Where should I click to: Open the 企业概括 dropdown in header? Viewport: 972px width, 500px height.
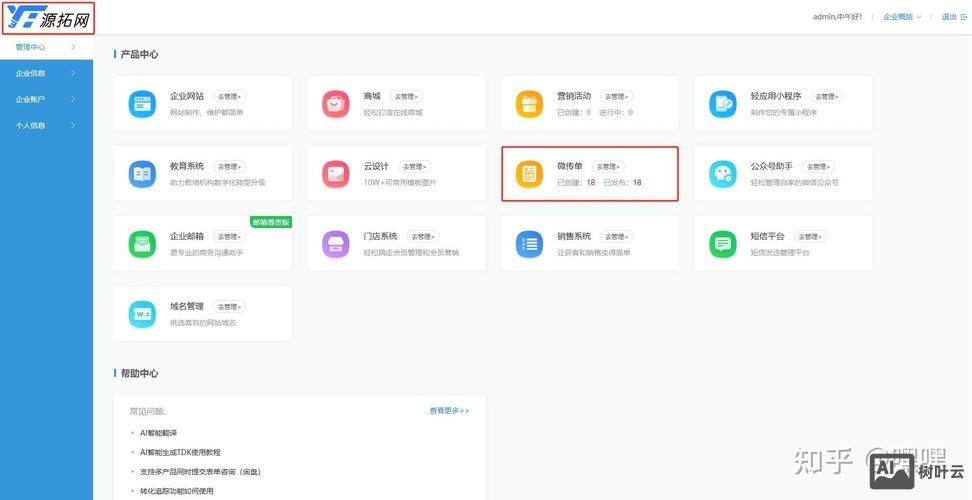coord(902,17)
